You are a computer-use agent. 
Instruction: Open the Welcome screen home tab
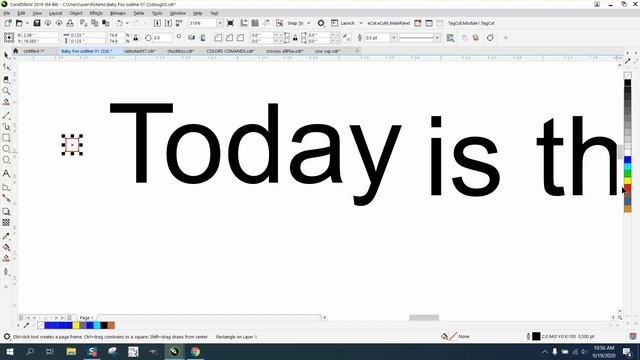[16, 51]
